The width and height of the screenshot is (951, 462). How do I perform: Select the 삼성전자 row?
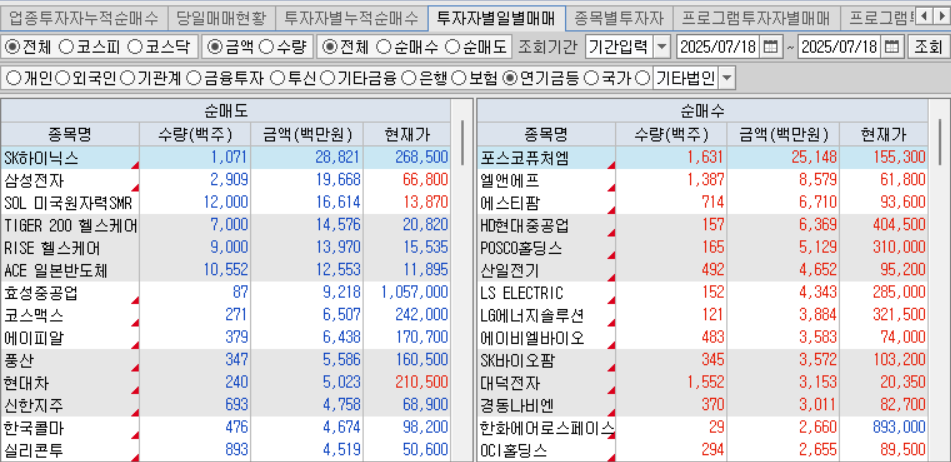coord(226,180)
